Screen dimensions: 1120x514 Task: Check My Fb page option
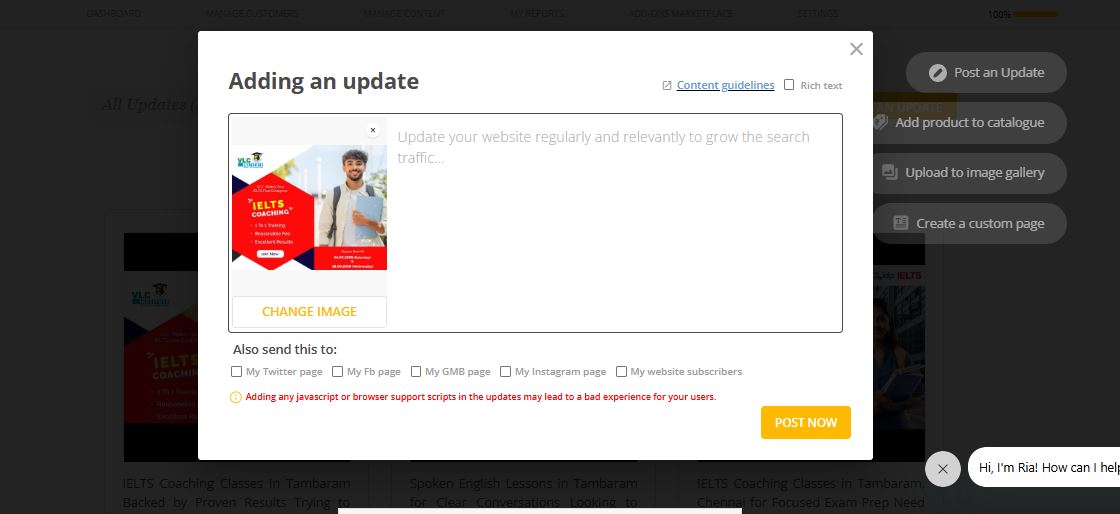tap(337, 371)
